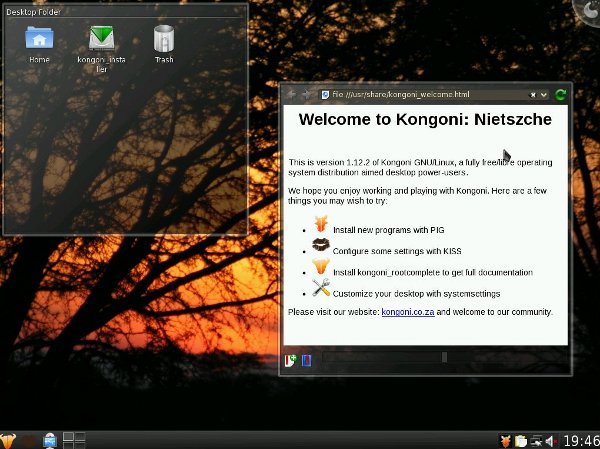Launch the kongoni_installer icon

tap(101, 38)
